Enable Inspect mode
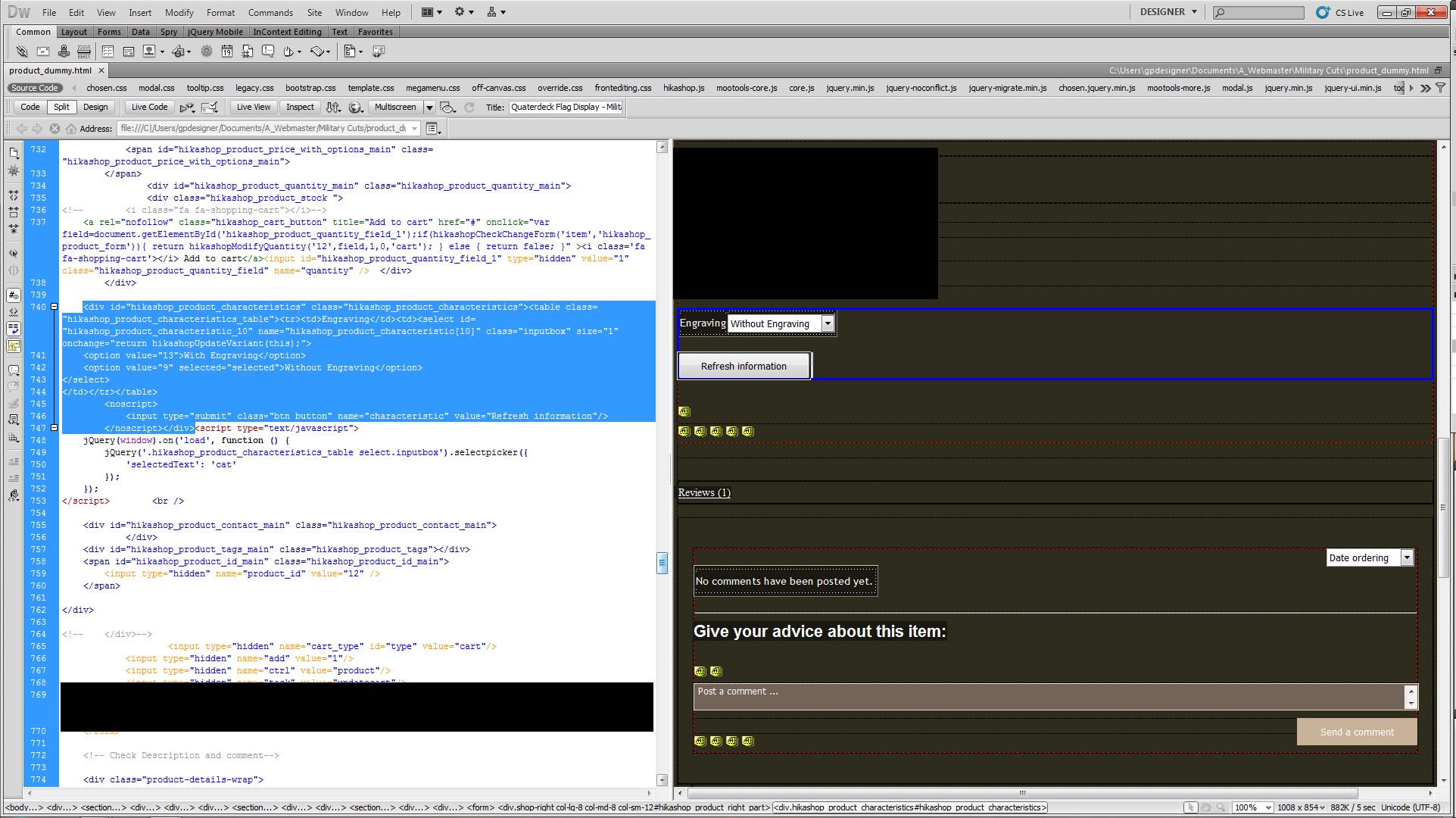 point(300,108)
